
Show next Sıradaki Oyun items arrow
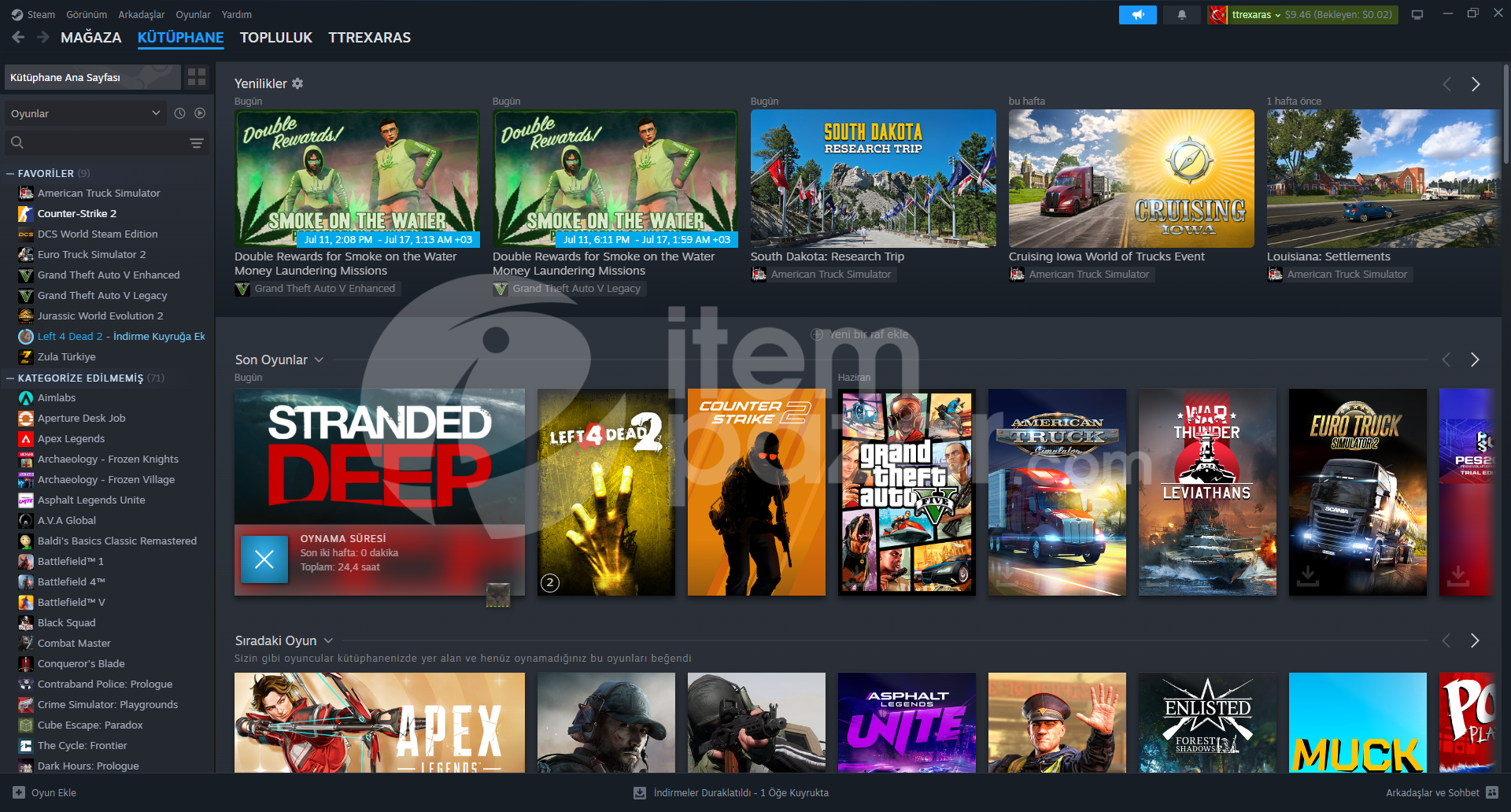[1476, 640]
